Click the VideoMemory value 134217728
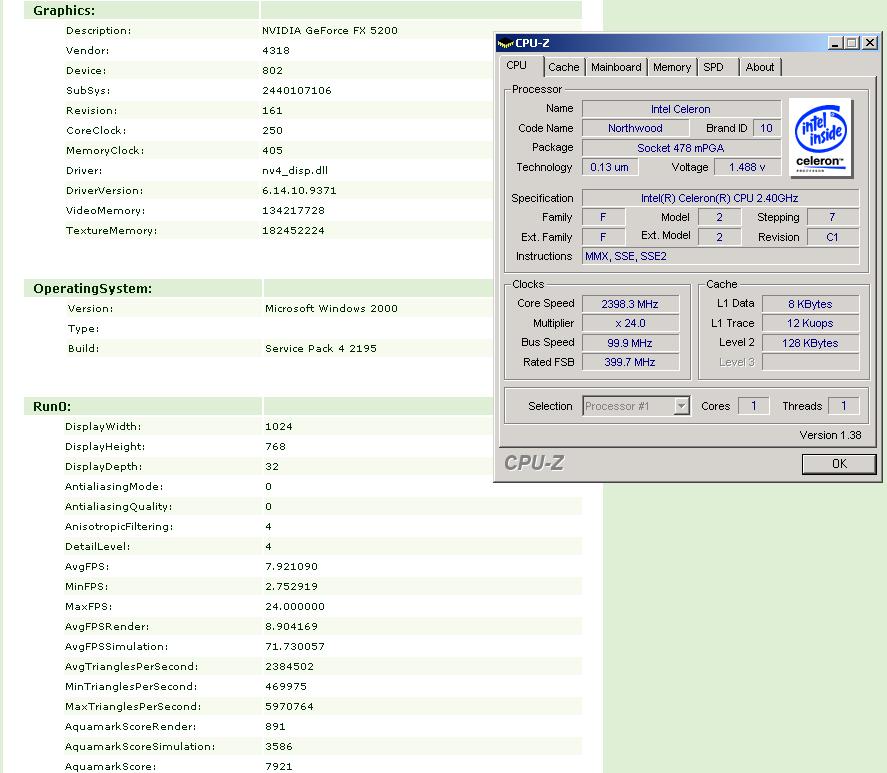Screen dimensions: 887x773 293,211
